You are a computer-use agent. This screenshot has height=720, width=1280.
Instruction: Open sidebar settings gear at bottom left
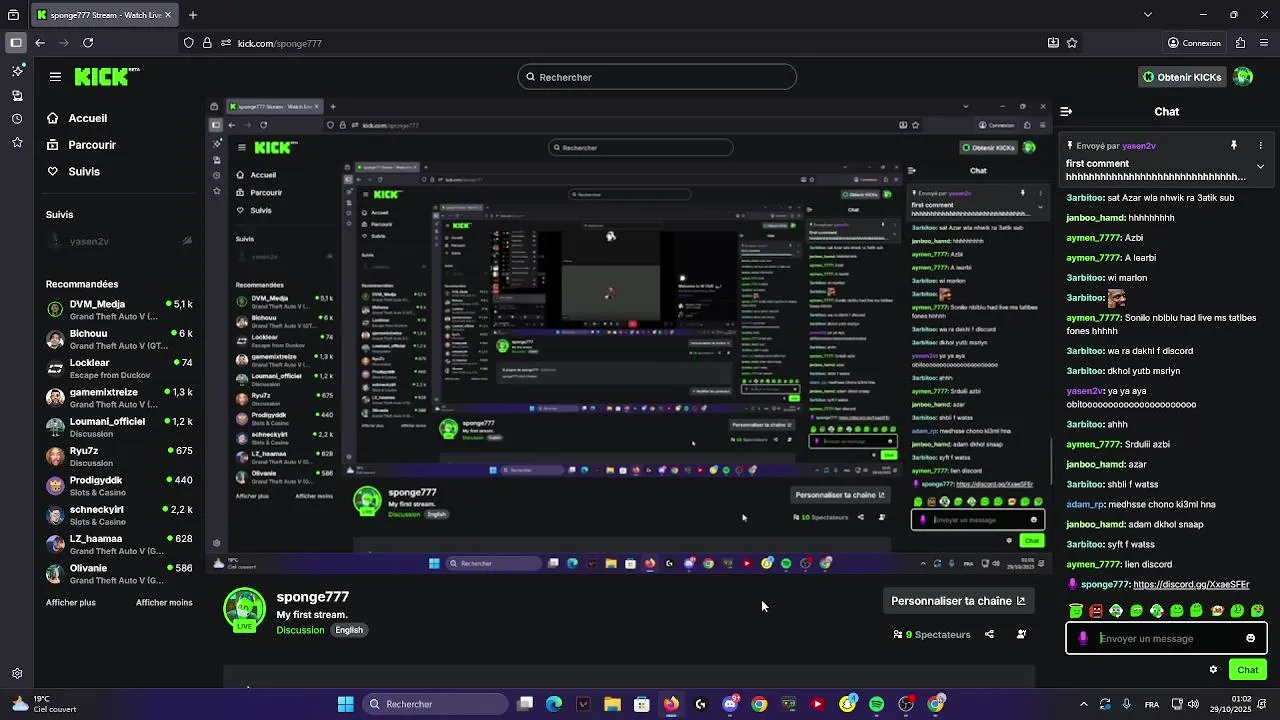tap(17, 674)
